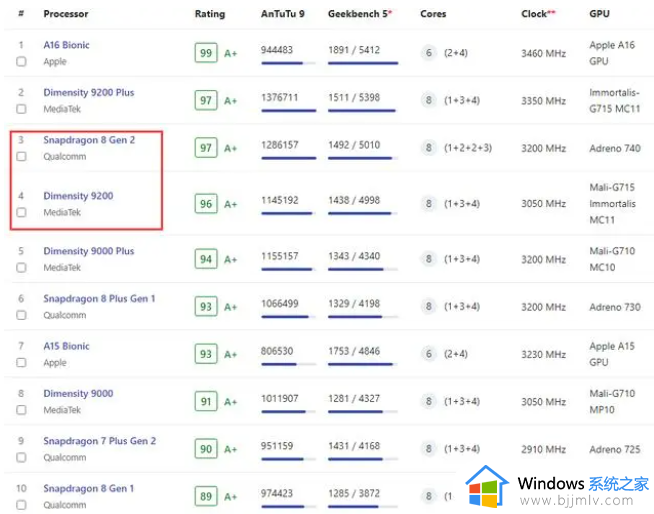654x514 pixels.
Task: Click the 6 cores badge for A15 Bionic
Action: pos(428,354)
